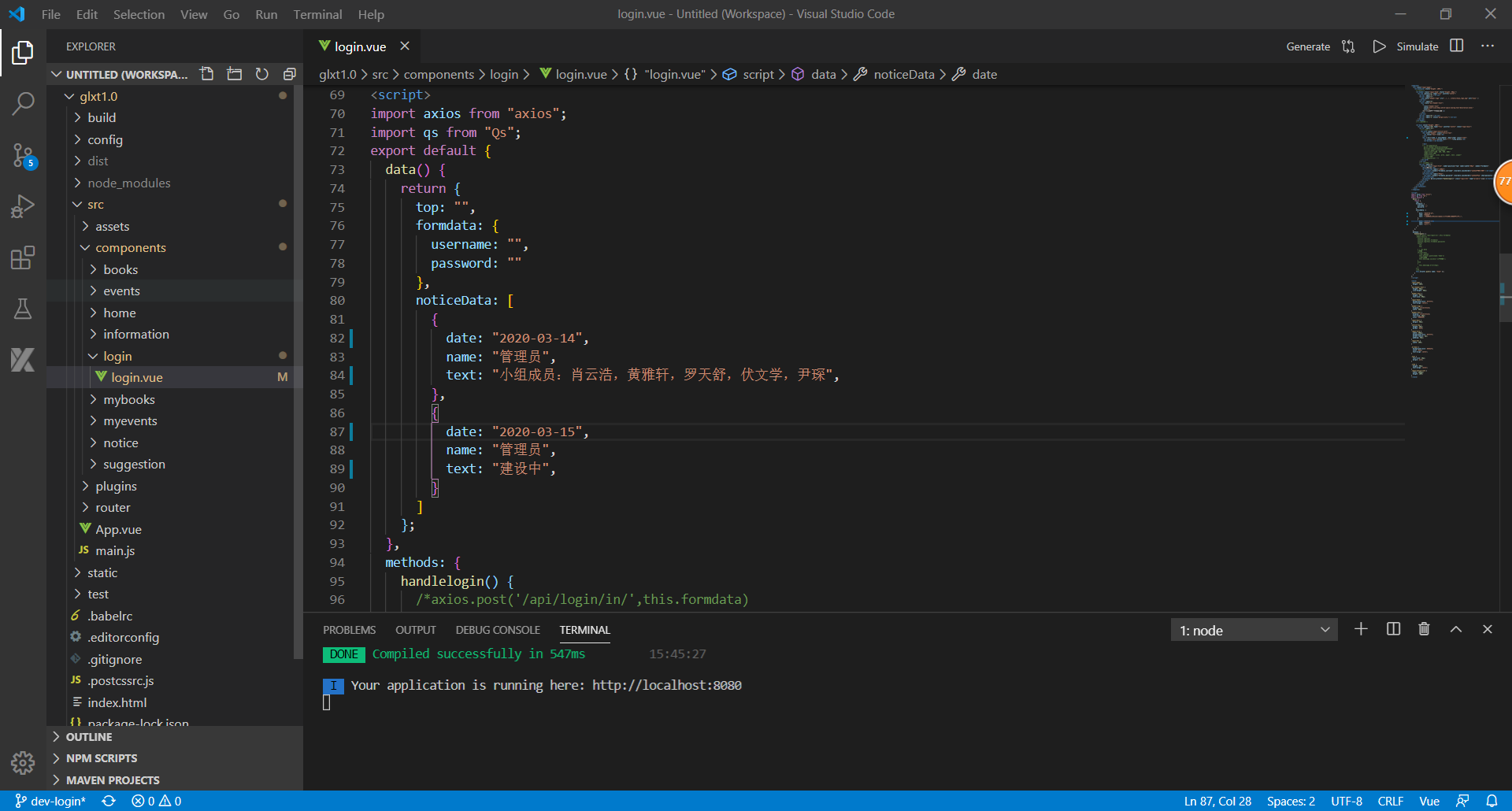Screen dimensions: 1512x811
Task: Click the Simulate button
Action: click(x=1417, y=46)
